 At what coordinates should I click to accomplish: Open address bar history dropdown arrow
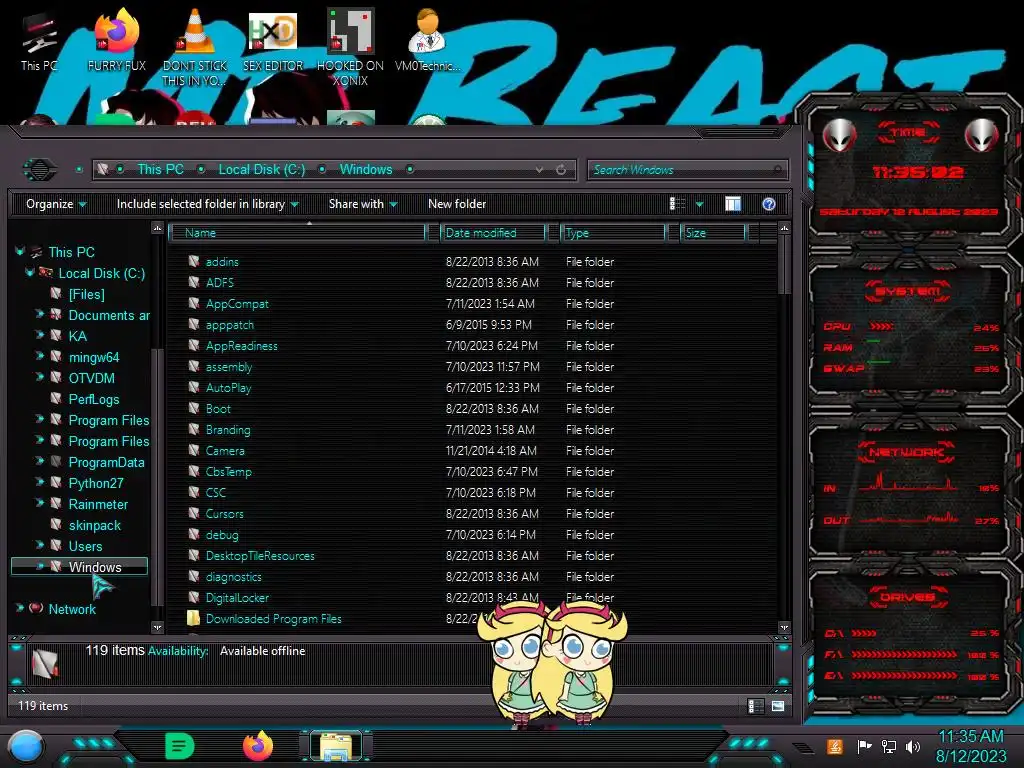pyautogui.click(x=539, y=170)
